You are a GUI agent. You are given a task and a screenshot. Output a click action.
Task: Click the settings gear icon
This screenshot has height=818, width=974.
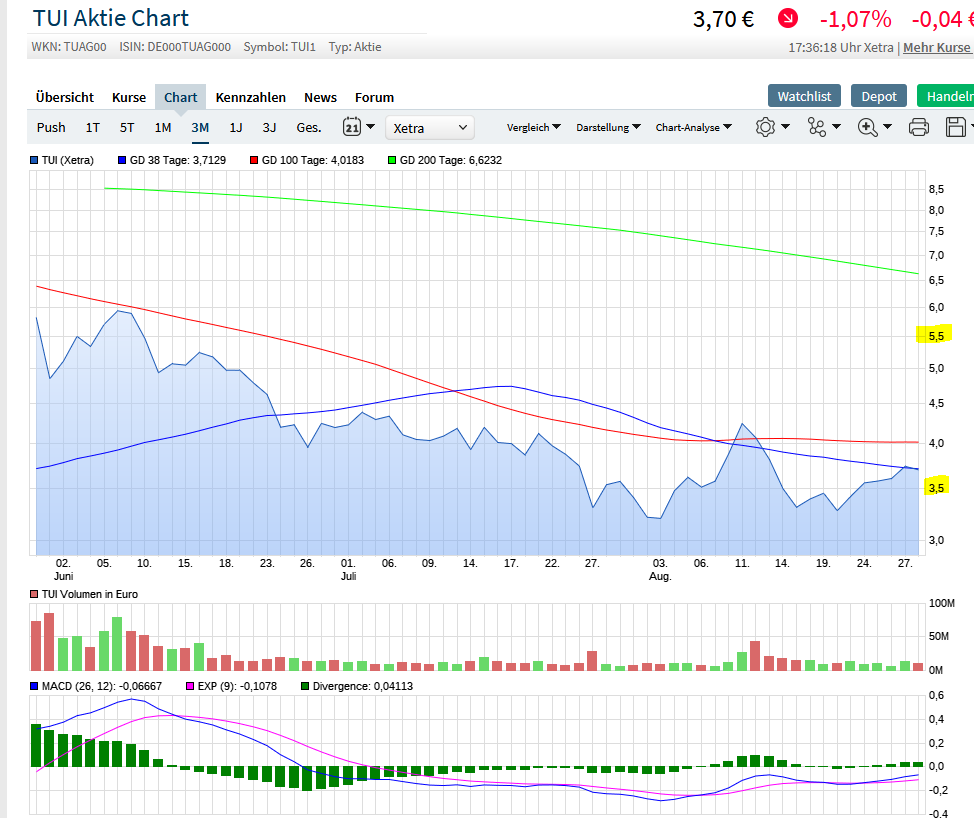[766, 127]
